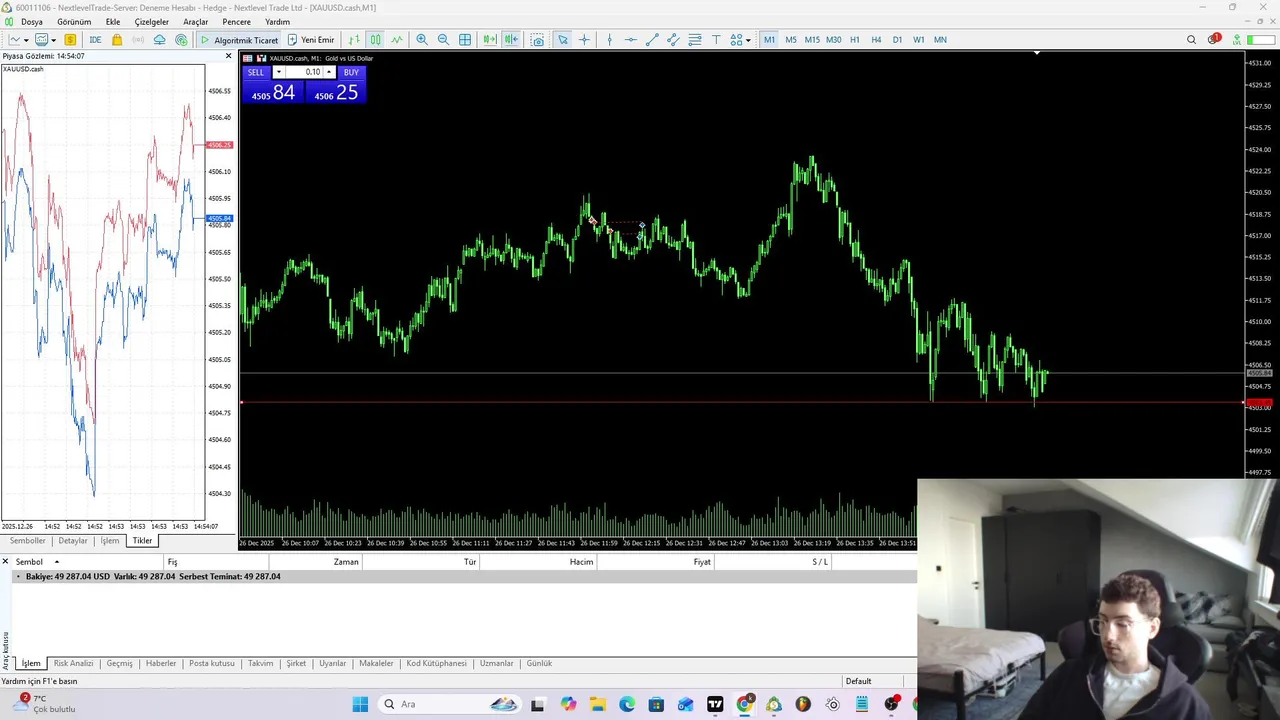Viewport: 1280px width, 720px height.
Task: Click the yellow dollar market watch icon
Action: 70,40
